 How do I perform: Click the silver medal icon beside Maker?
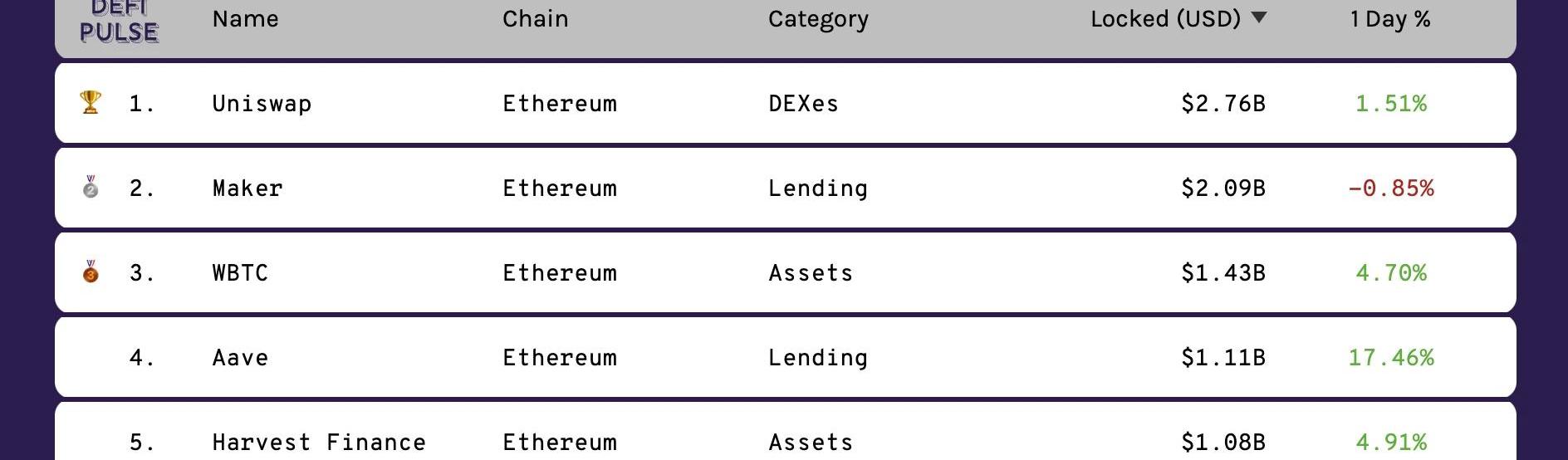coord(91,187)
